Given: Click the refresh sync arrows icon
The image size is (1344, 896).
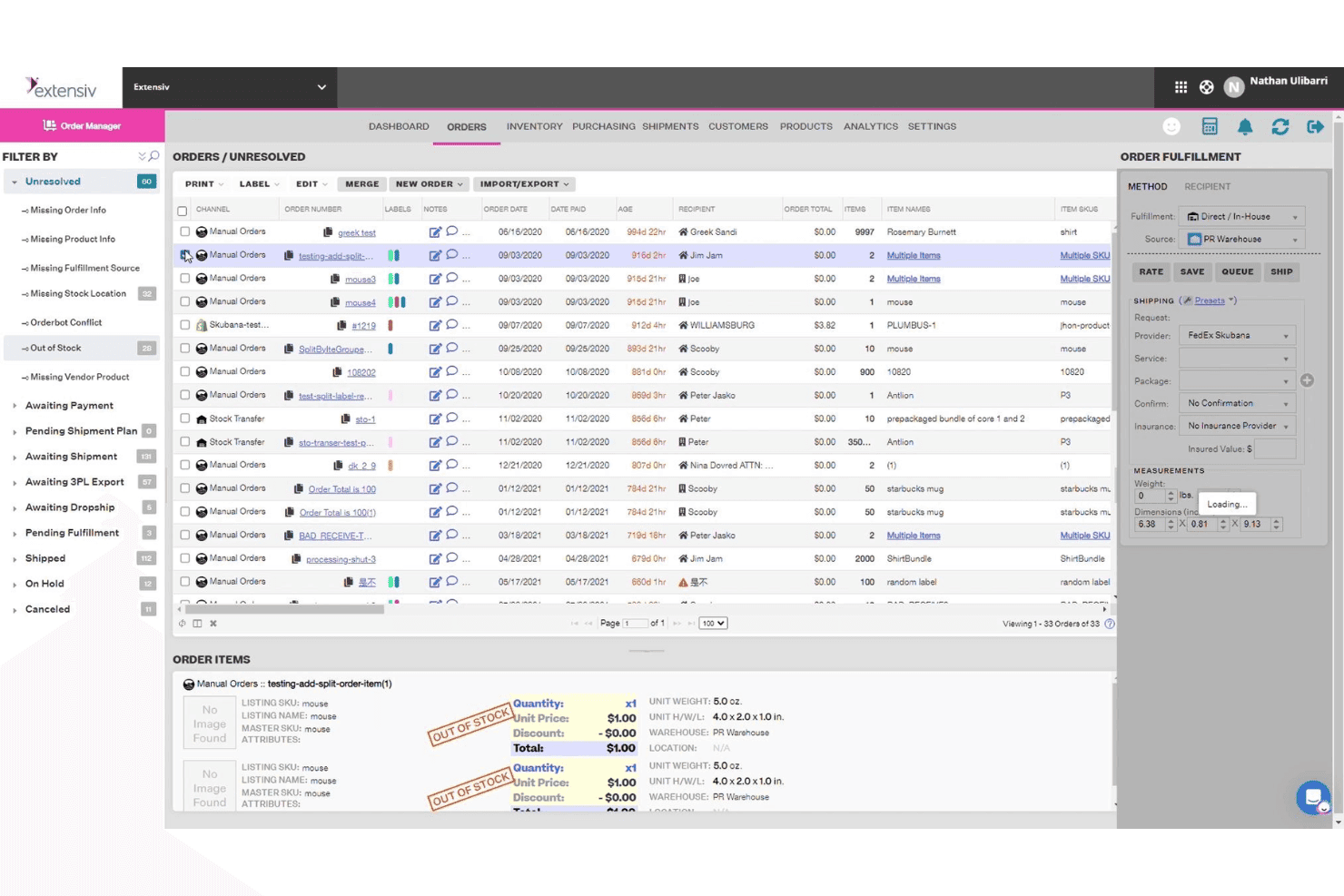Looking at the screenshot, I should [x=1280, y=127].
